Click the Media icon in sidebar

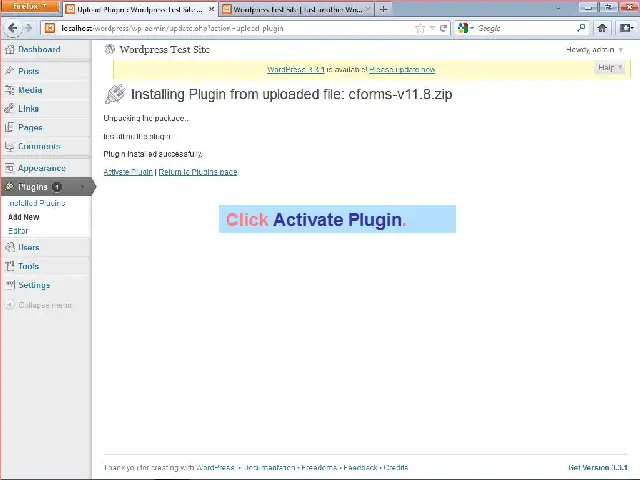[x=9, y=90]
